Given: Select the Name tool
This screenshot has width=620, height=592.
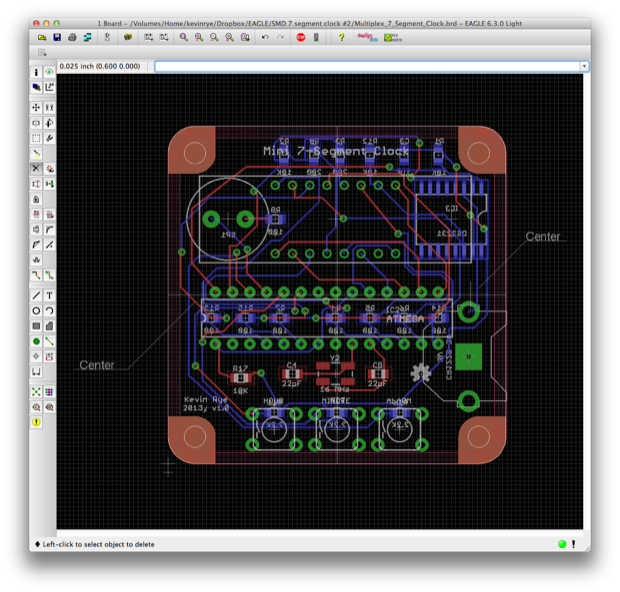Looking at the screenshot, I should (x=36, y=214).
